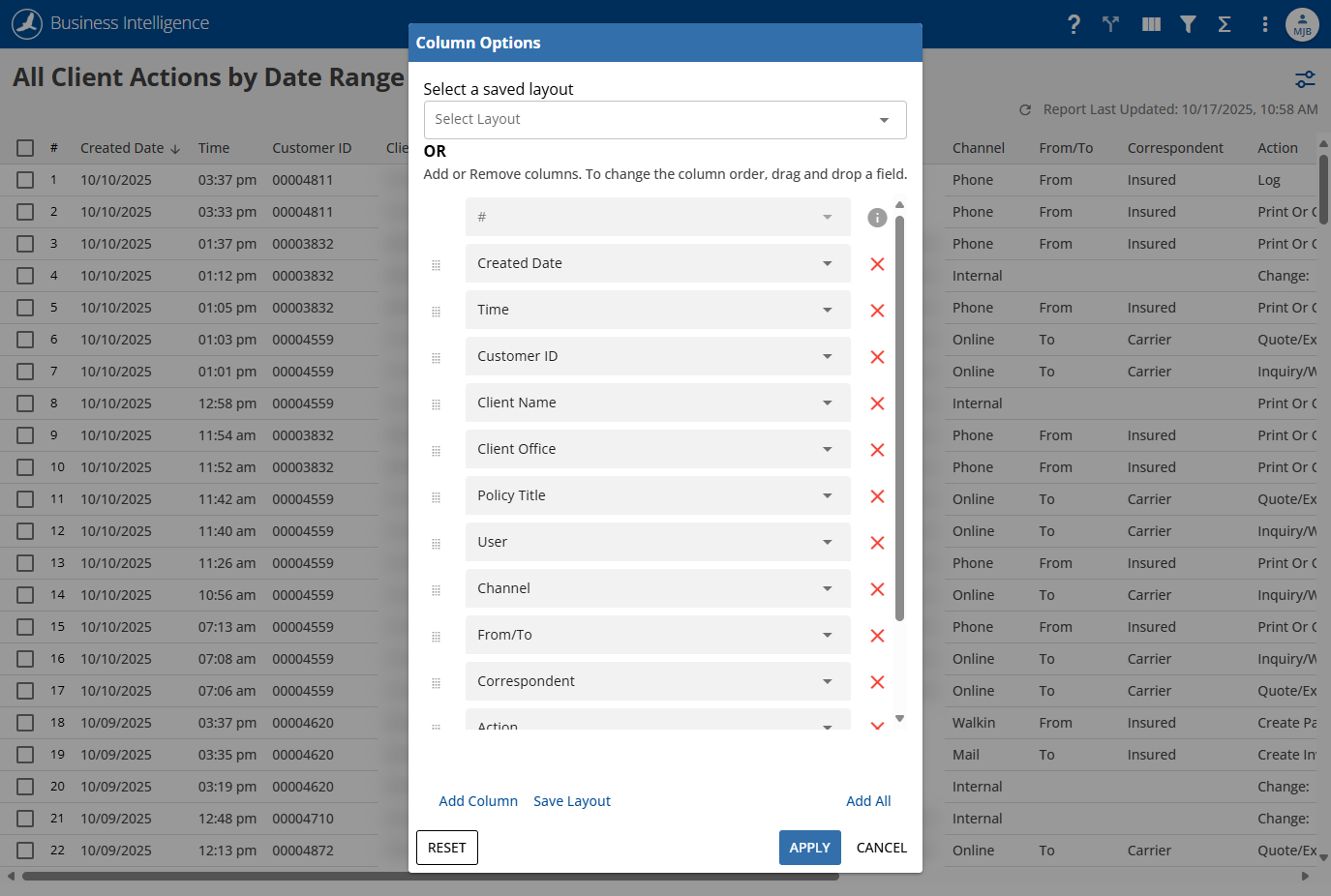Check the checkbox for row 1
Image resolution: width=1331 pixels, height=896 pixels.
[x=25, y=180]
